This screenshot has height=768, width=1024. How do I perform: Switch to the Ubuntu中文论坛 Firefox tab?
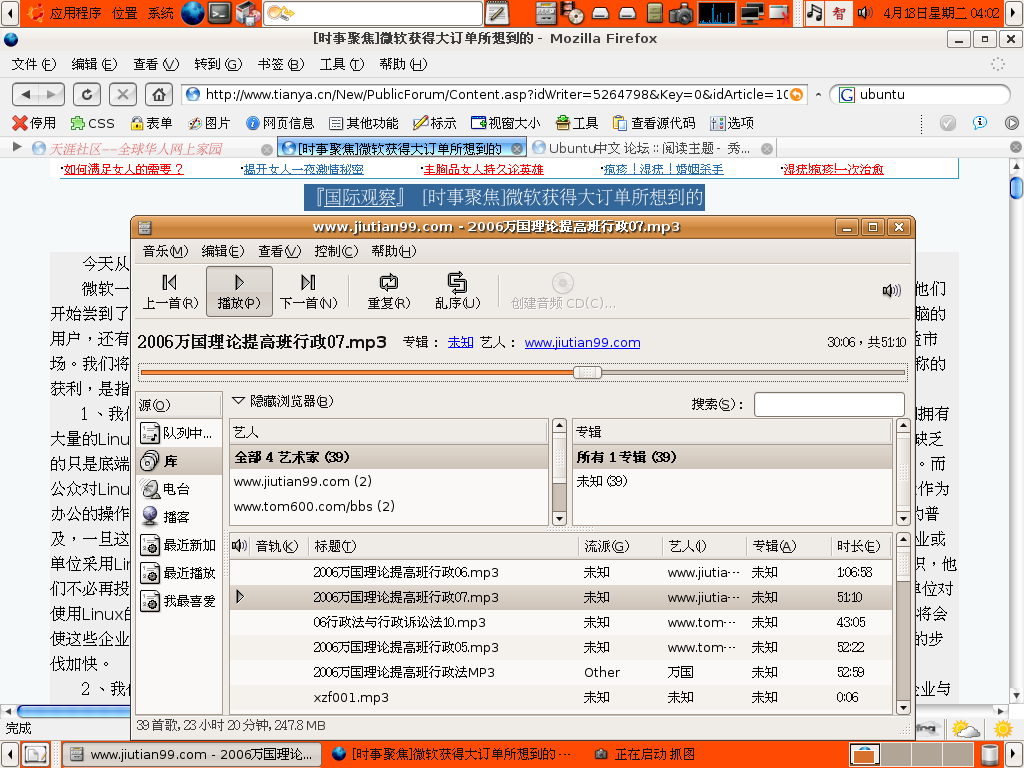(x=652, y=148)
